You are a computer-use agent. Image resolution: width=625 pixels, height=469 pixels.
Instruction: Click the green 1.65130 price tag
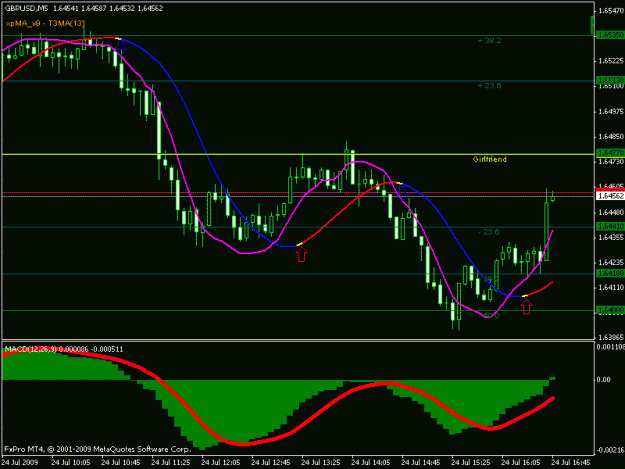pos(611,80)
